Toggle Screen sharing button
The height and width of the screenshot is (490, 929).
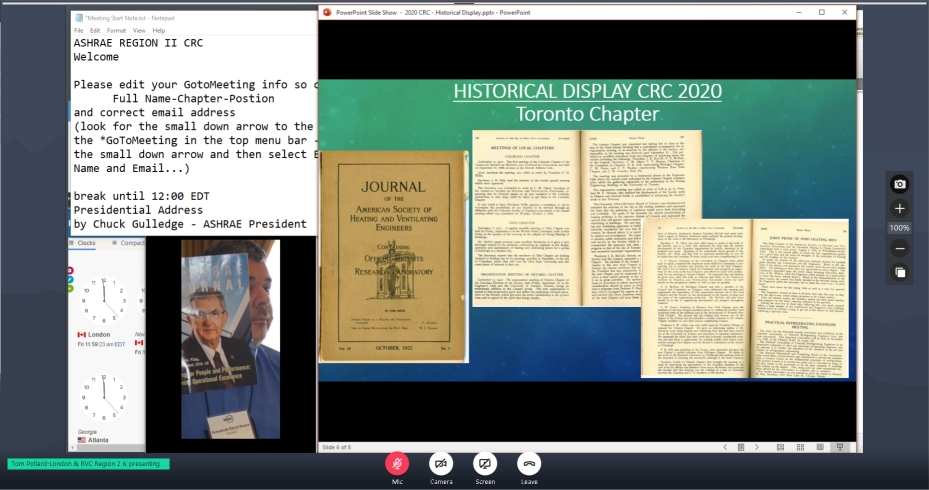pos(485,463)
